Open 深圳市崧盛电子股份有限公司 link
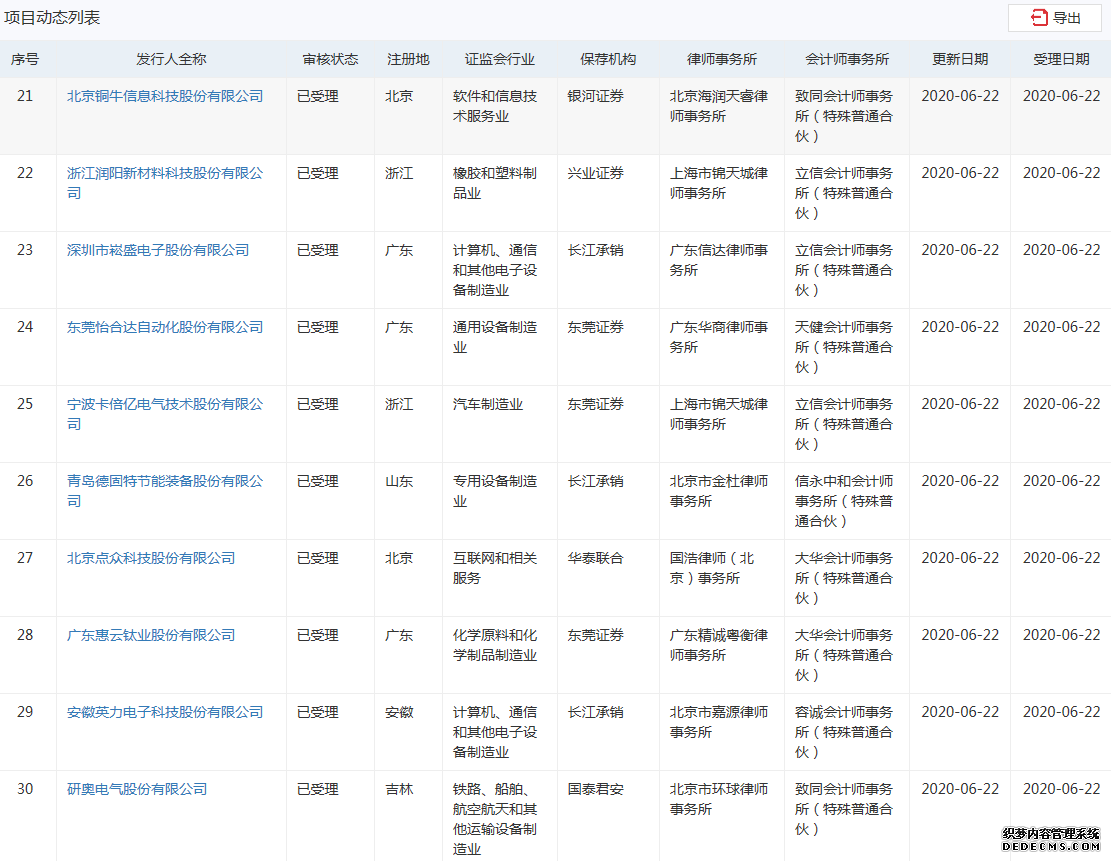This screenshot has width=1111, height=861. tap(158, 249)
